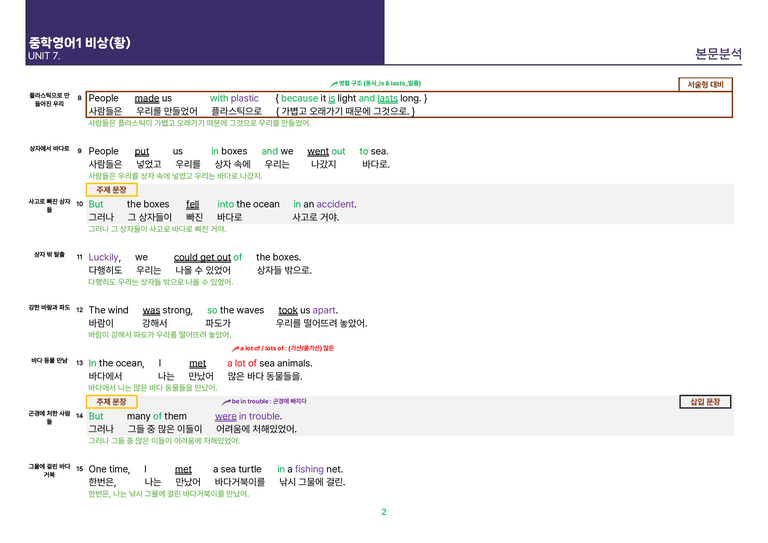Click the red a lot of / lots of note
The image size is (768, 543).
pyautogui.click(x=283, y=348)
